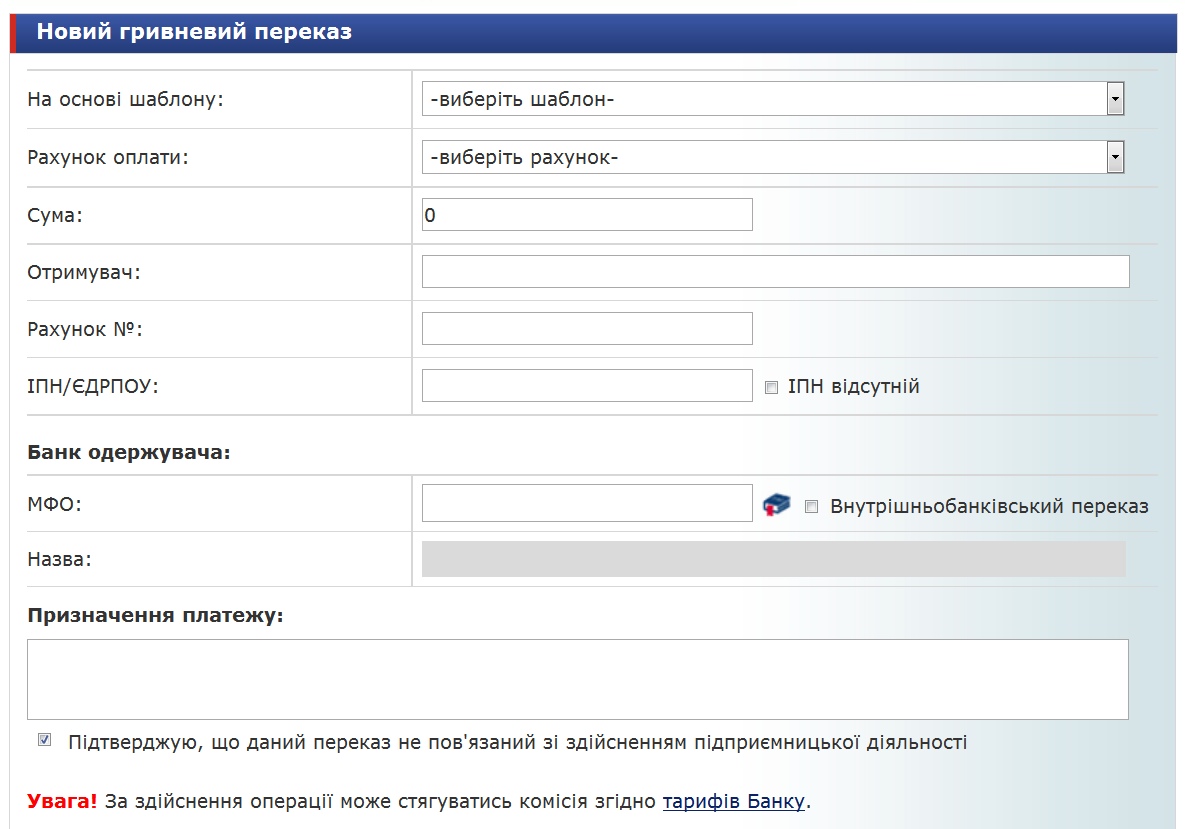
Task: Open the тарифів Банку link
Action: (734, 801)
